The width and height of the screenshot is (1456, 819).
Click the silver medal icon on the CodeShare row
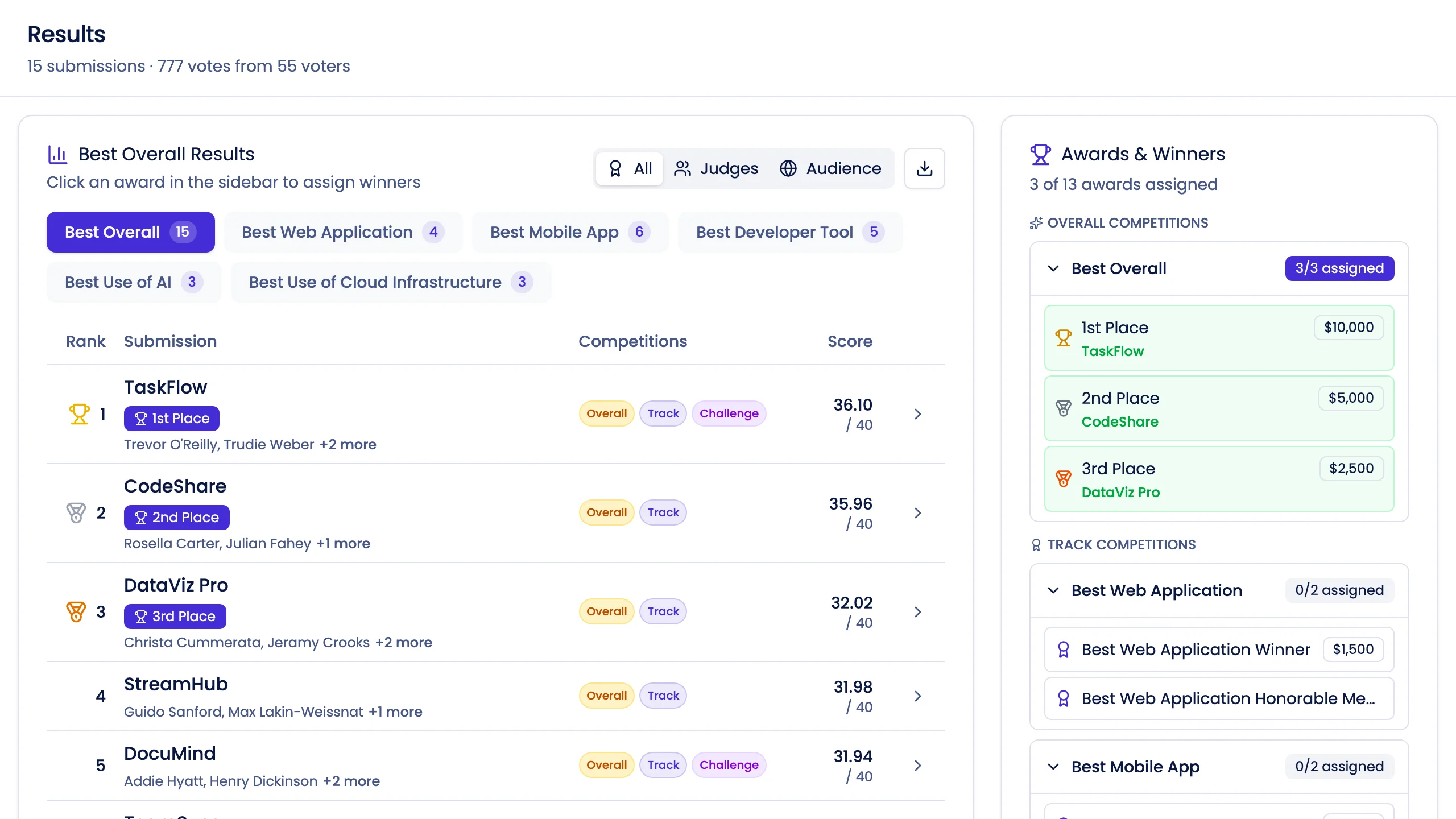(76, 512)
